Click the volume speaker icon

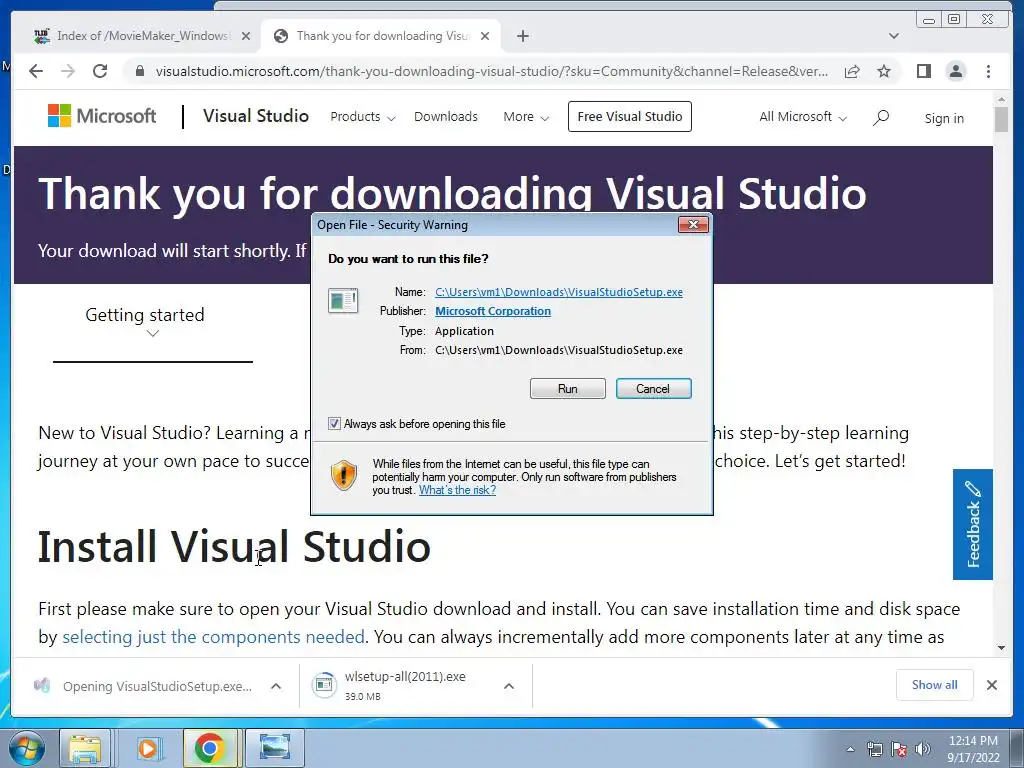[923, 750]
